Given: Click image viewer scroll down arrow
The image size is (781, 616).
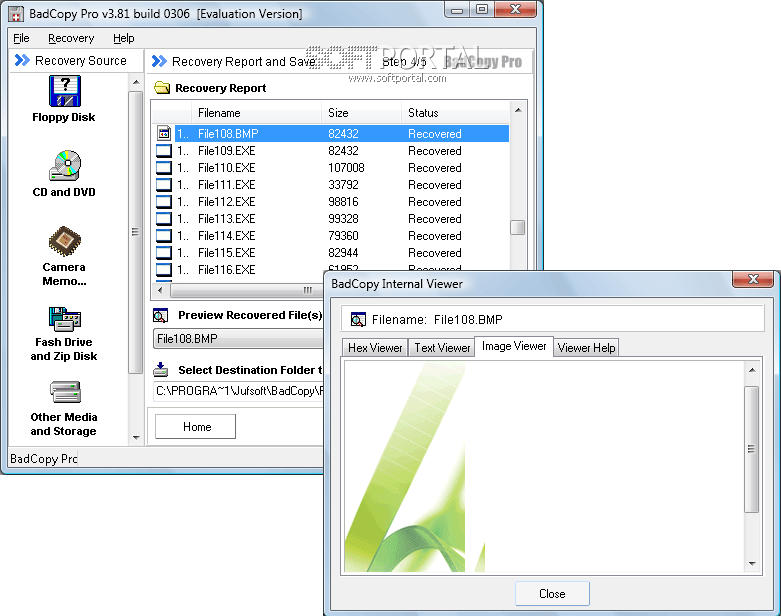Looking at the screenshot, I should pos(752,564).
